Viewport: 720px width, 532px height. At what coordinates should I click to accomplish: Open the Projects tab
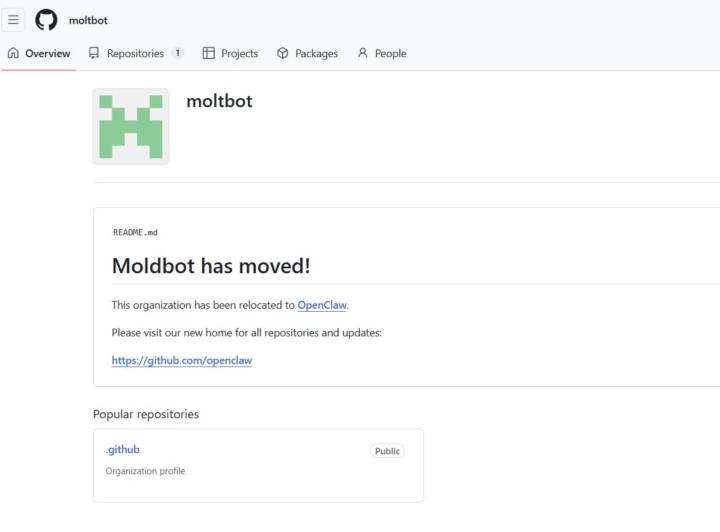(x=239, y=53)
